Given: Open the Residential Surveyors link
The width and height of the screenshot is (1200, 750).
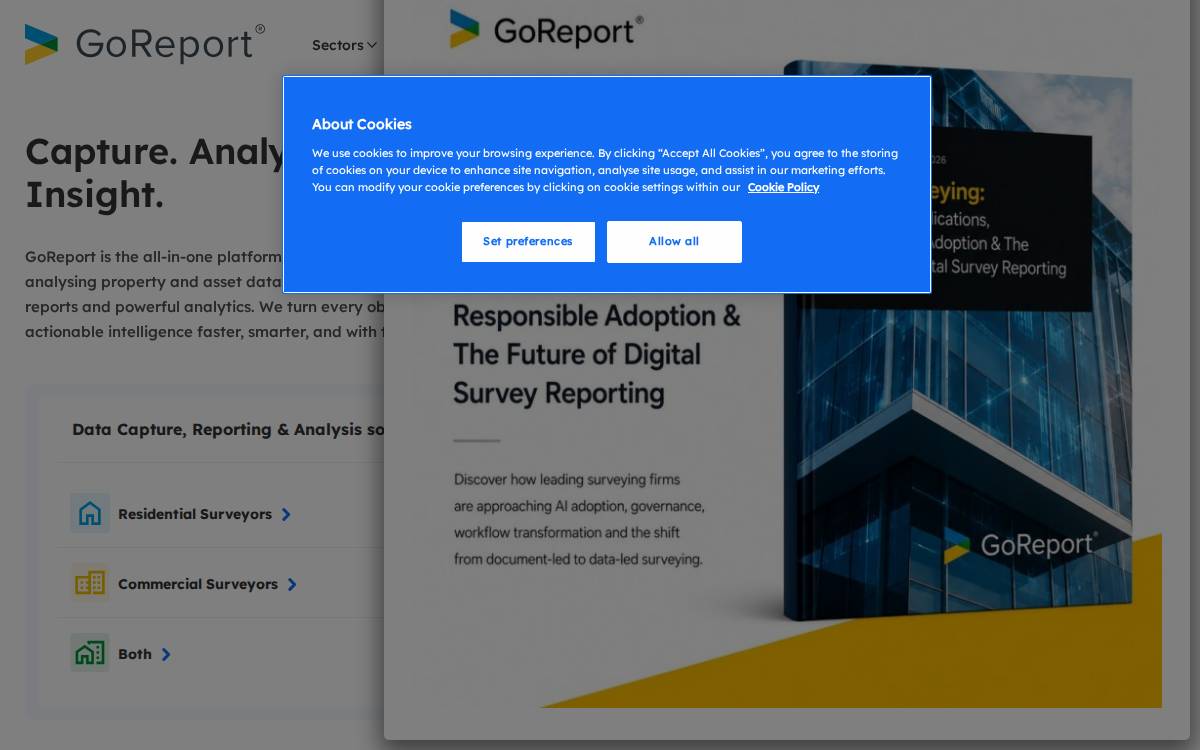Looking at the screenshot, I should coord(195,514).
